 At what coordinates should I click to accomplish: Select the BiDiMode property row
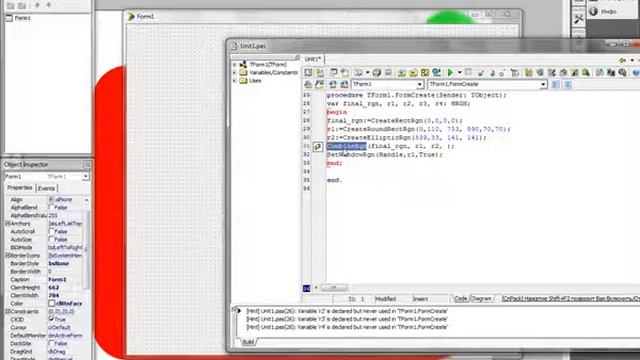45,248
